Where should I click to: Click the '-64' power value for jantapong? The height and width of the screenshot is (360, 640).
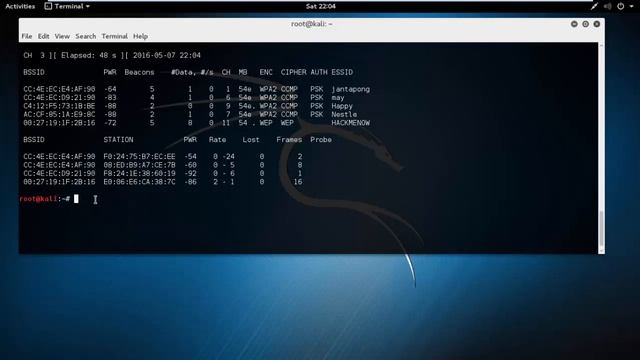[x=110, y=89]
